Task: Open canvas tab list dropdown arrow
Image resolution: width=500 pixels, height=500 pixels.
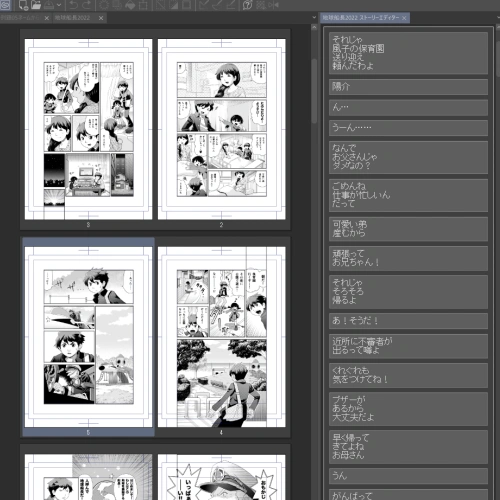Action: 314,18
